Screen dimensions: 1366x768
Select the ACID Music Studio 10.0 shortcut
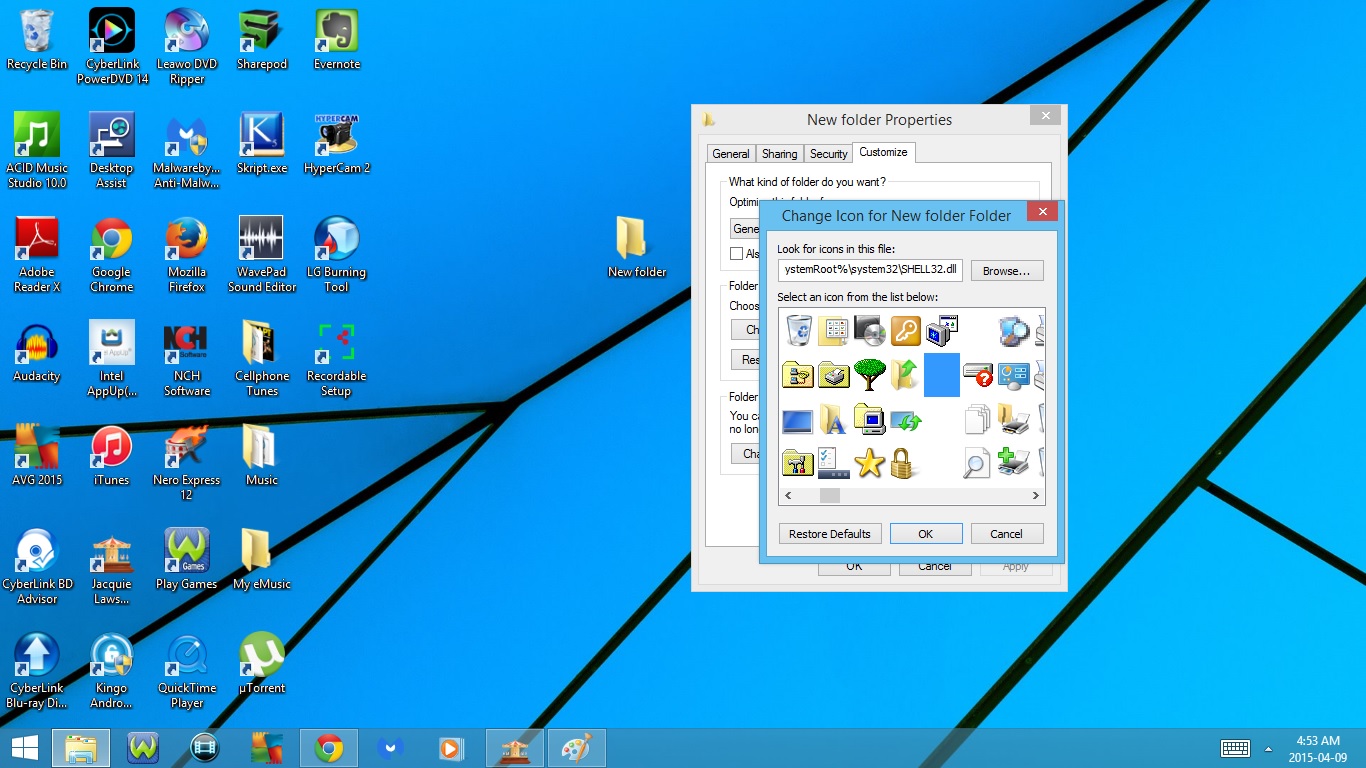[37, 151]
